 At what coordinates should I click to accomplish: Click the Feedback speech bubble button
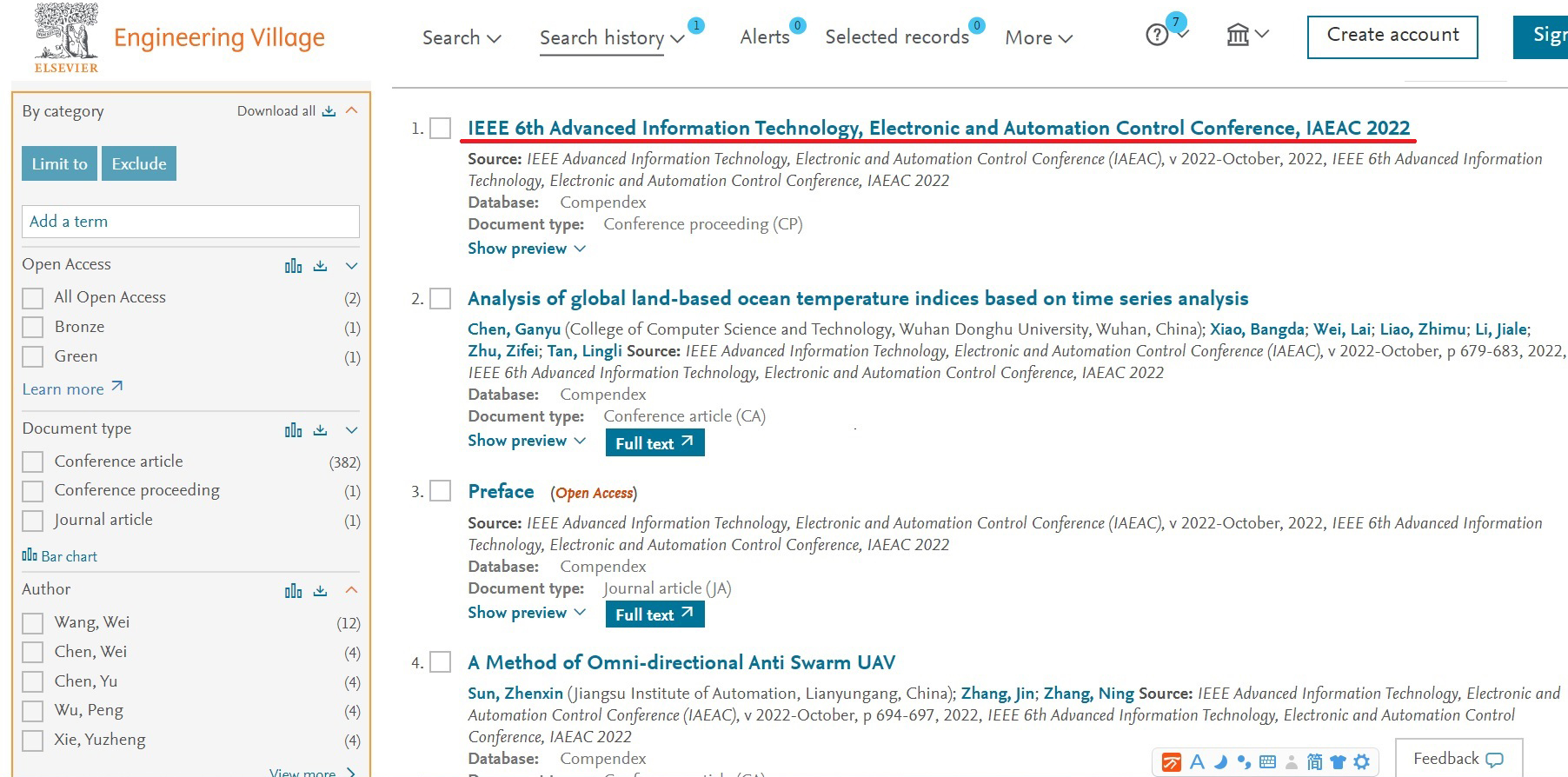(1458, 759)
